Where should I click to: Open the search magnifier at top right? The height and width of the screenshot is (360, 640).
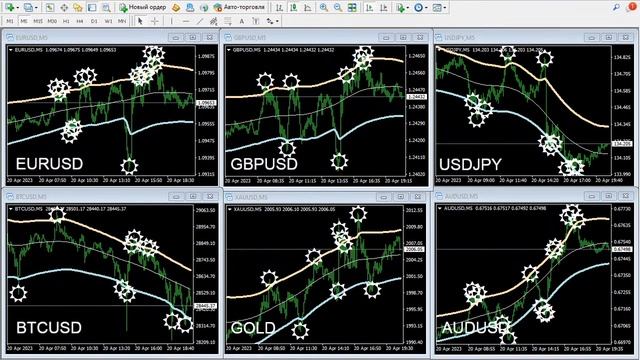pyautogui.click(x=616, y=7)
